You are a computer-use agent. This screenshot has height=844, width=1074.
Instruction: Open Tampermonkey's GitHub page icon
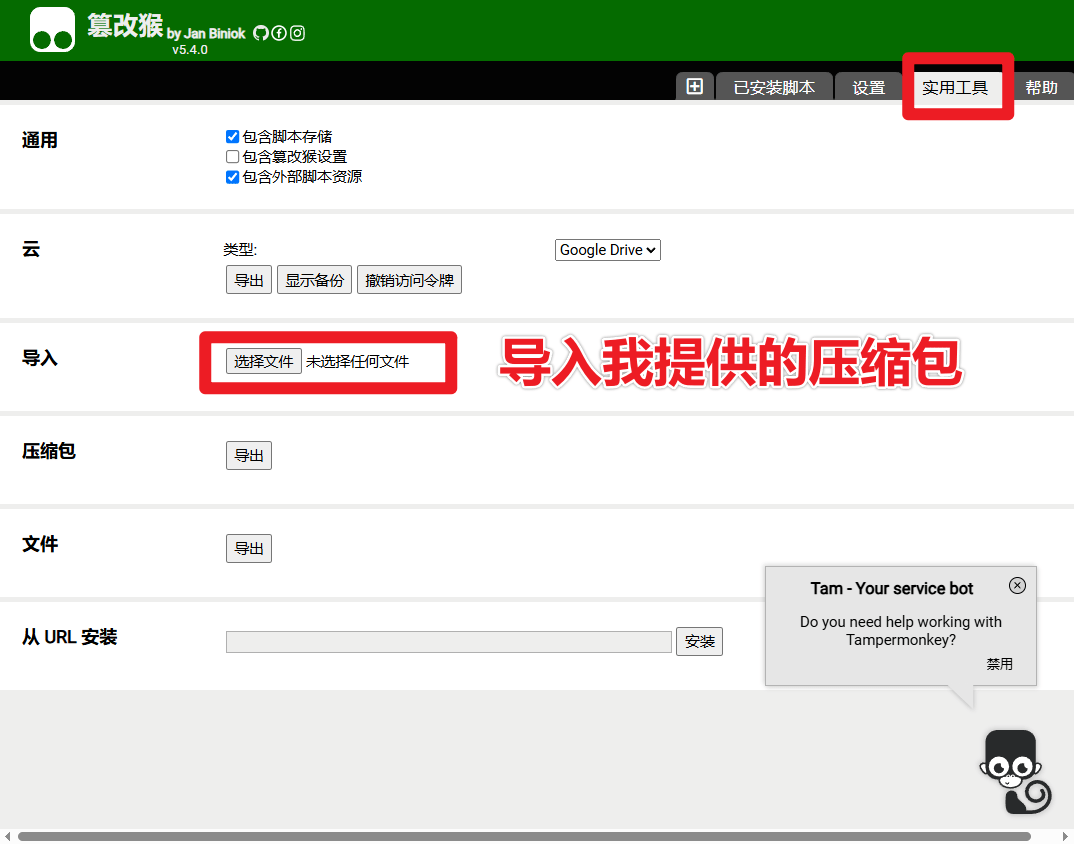point(260,33)
